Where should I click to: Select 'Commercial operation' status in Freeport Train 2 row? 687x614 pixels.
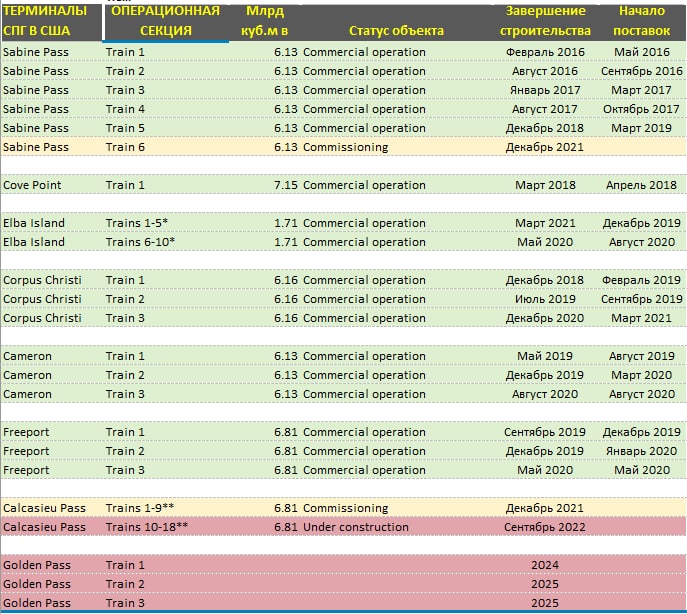(365, 451)
